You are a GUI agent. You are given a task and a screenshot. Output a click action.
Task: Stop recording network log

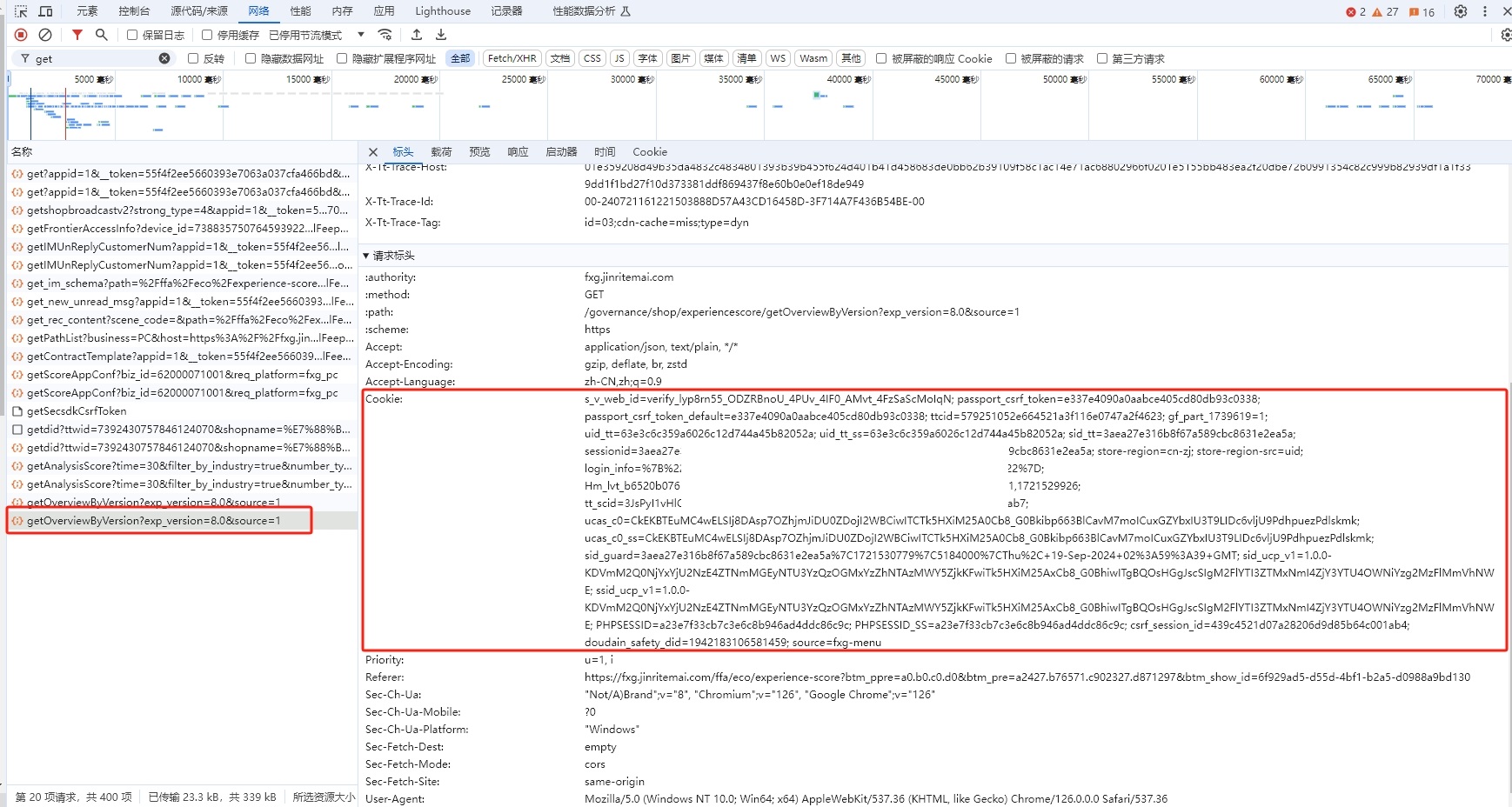(x=21, y=35)
